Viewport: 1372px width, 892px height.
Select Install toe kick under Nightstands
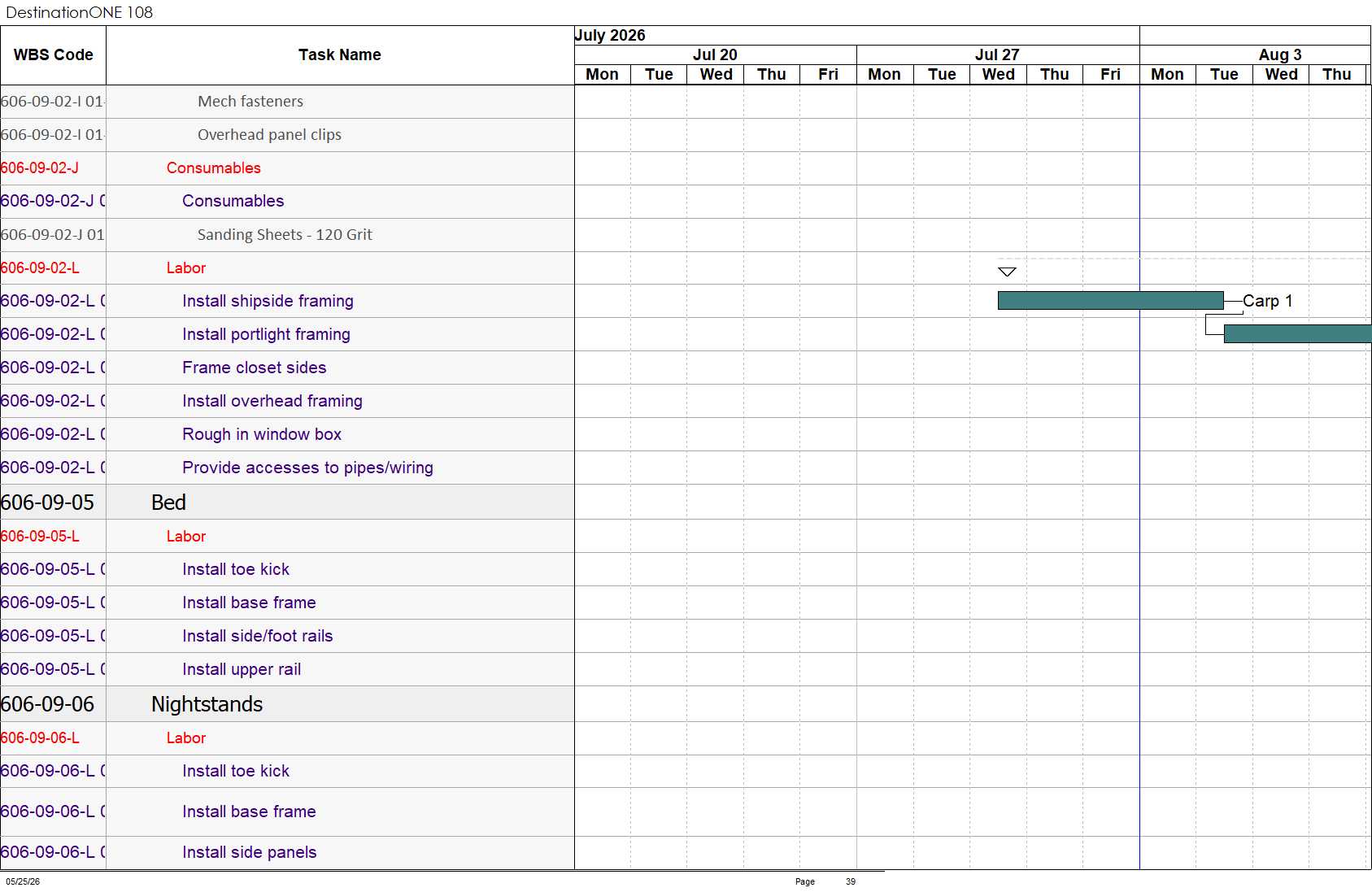click(x=236, y=771)
